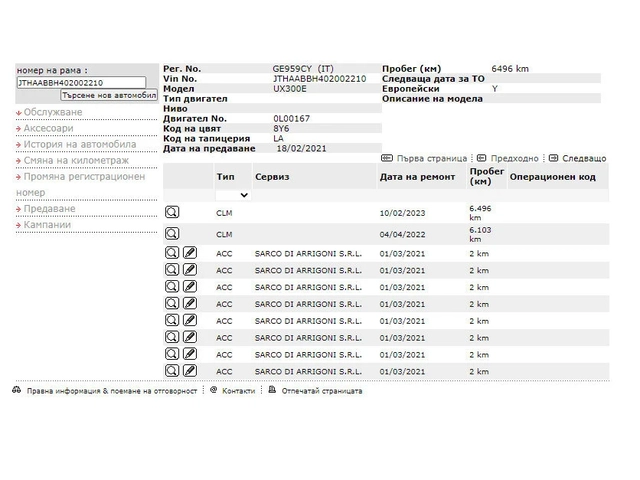Open История на автомобила in sidebar
This screenshot has height=480, width=640.
[x=80, y=144]
